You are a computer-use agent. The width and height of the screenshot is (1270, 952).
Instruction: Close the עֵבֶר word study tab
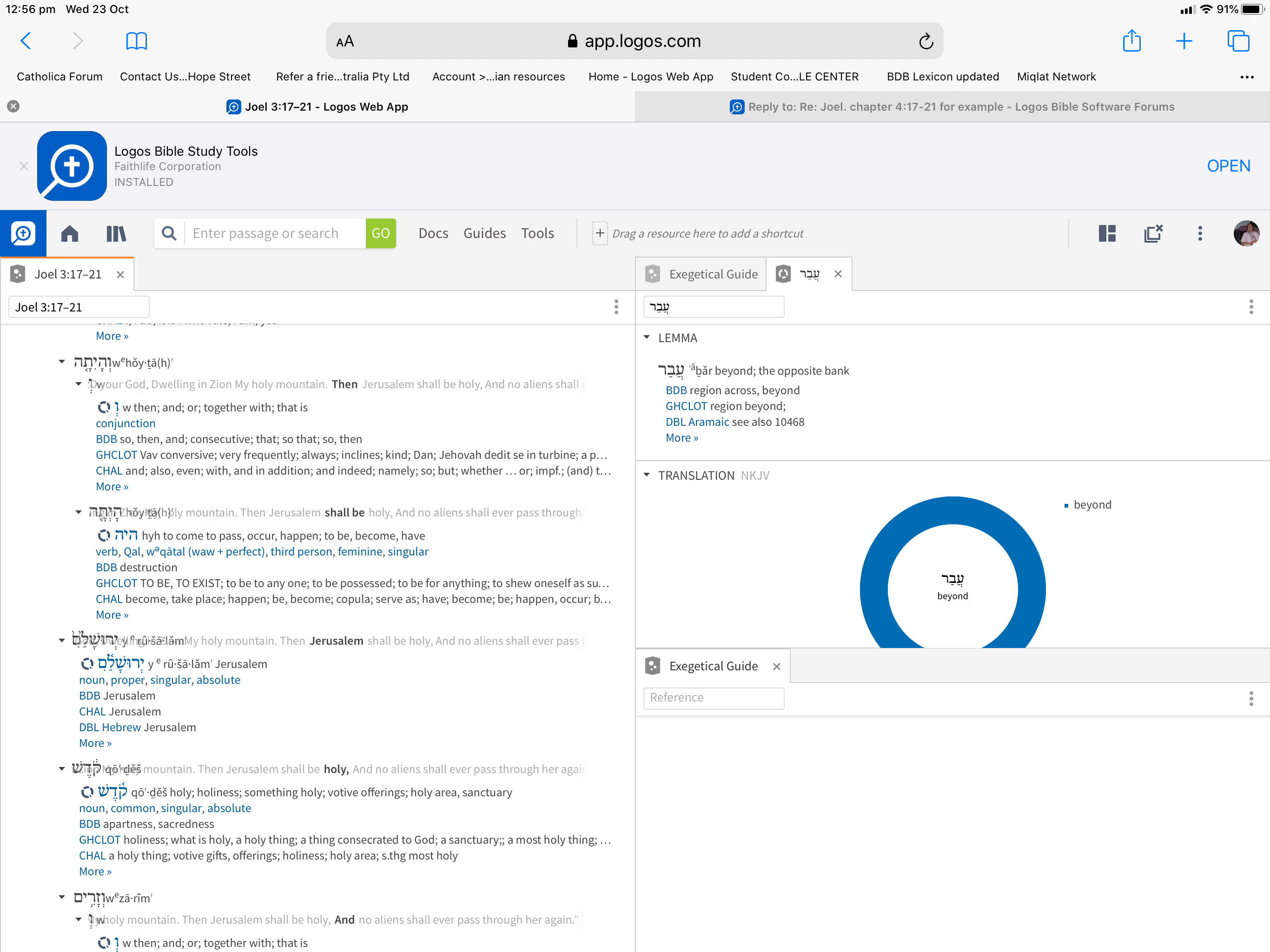838,274
